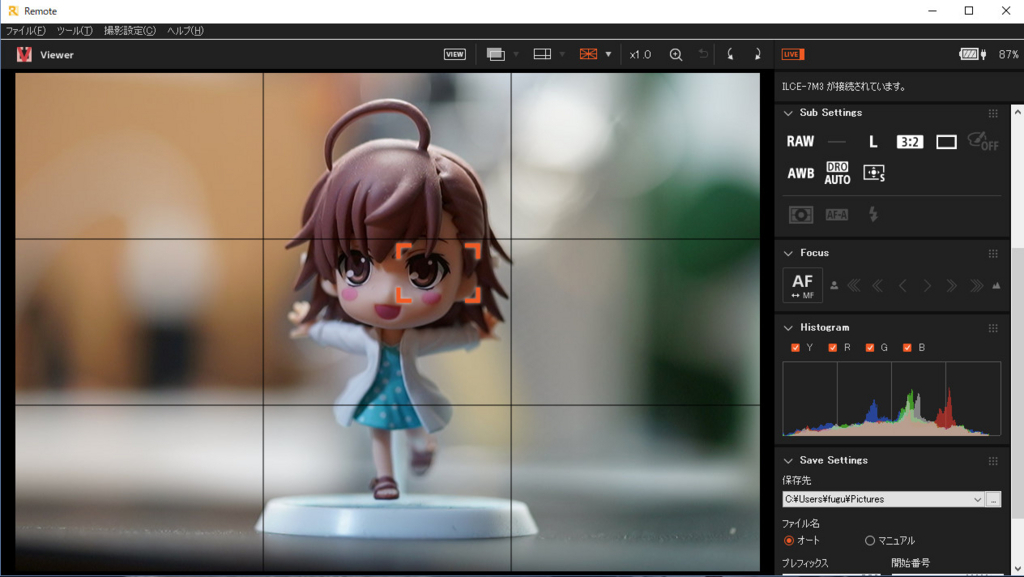1024x577 pixels.
Task: Open the ヘルプ(H) menu
Action: tap(185, 31)
